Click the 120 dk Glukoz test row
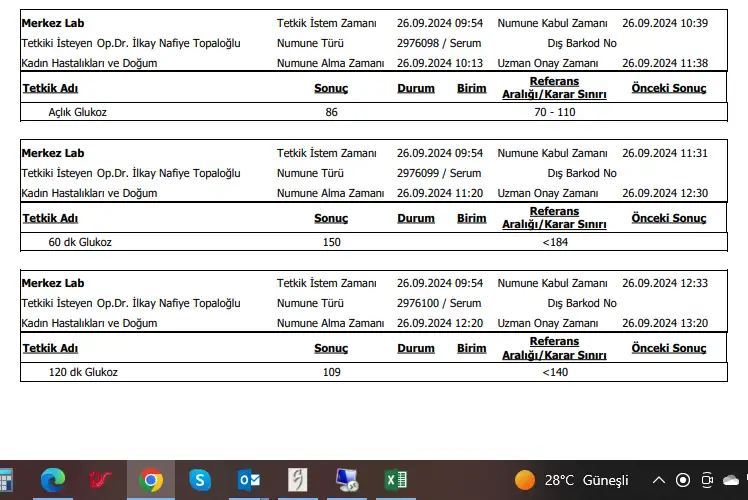Image resolution: width=748 pixels, height=500 pixels. pyautogui.click(x=83, y=372)
